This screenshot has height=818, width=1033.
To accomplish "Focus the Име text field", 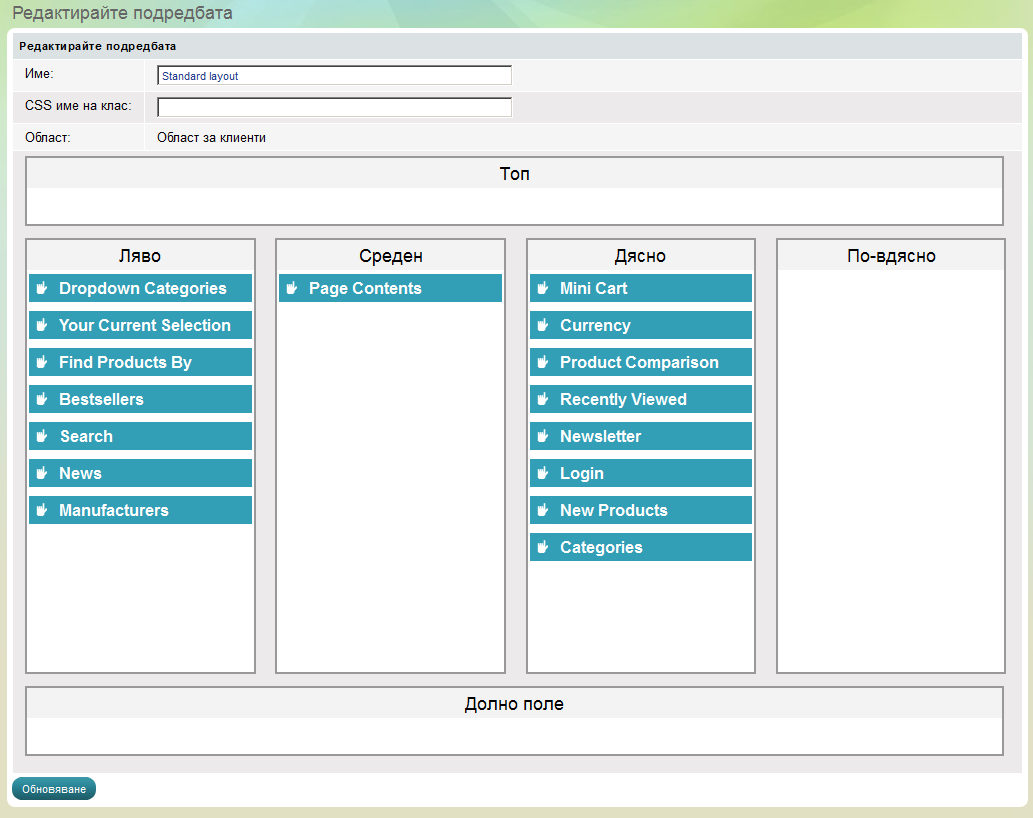I will [x=334, y=76].
